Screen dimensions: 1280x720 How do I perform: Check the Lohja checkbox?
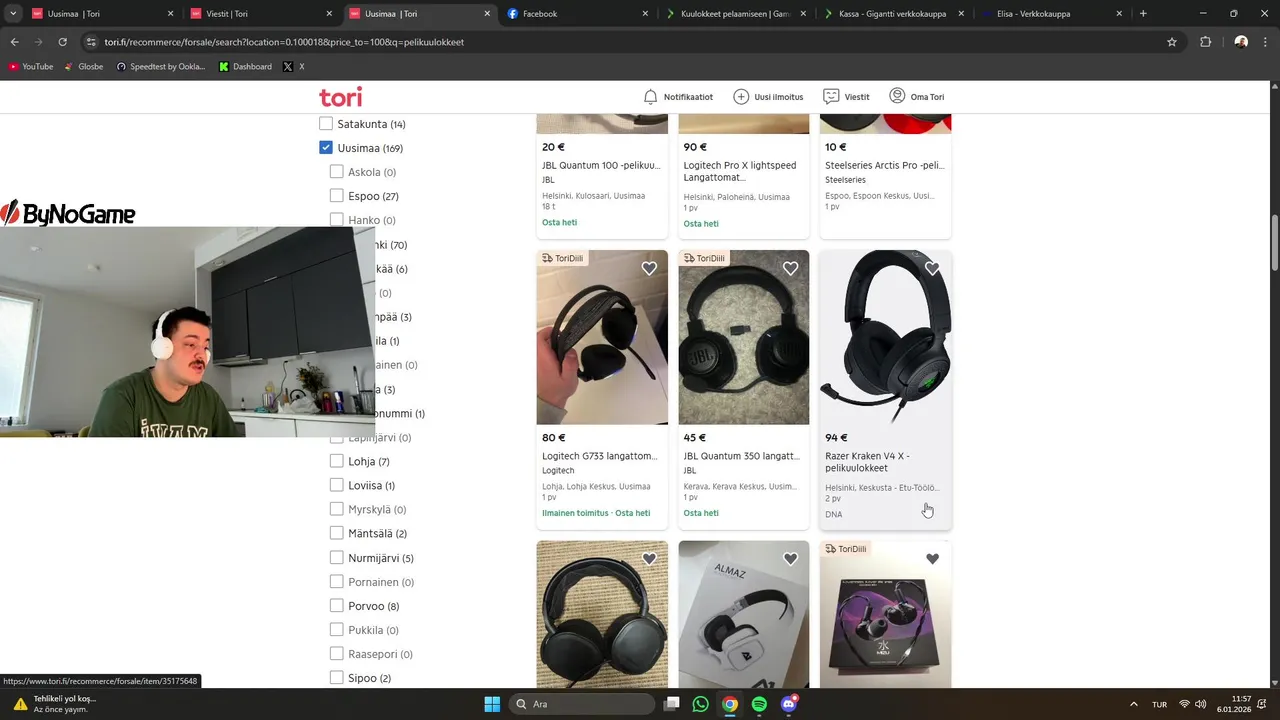pyautogui.click(x=337, y=461)
